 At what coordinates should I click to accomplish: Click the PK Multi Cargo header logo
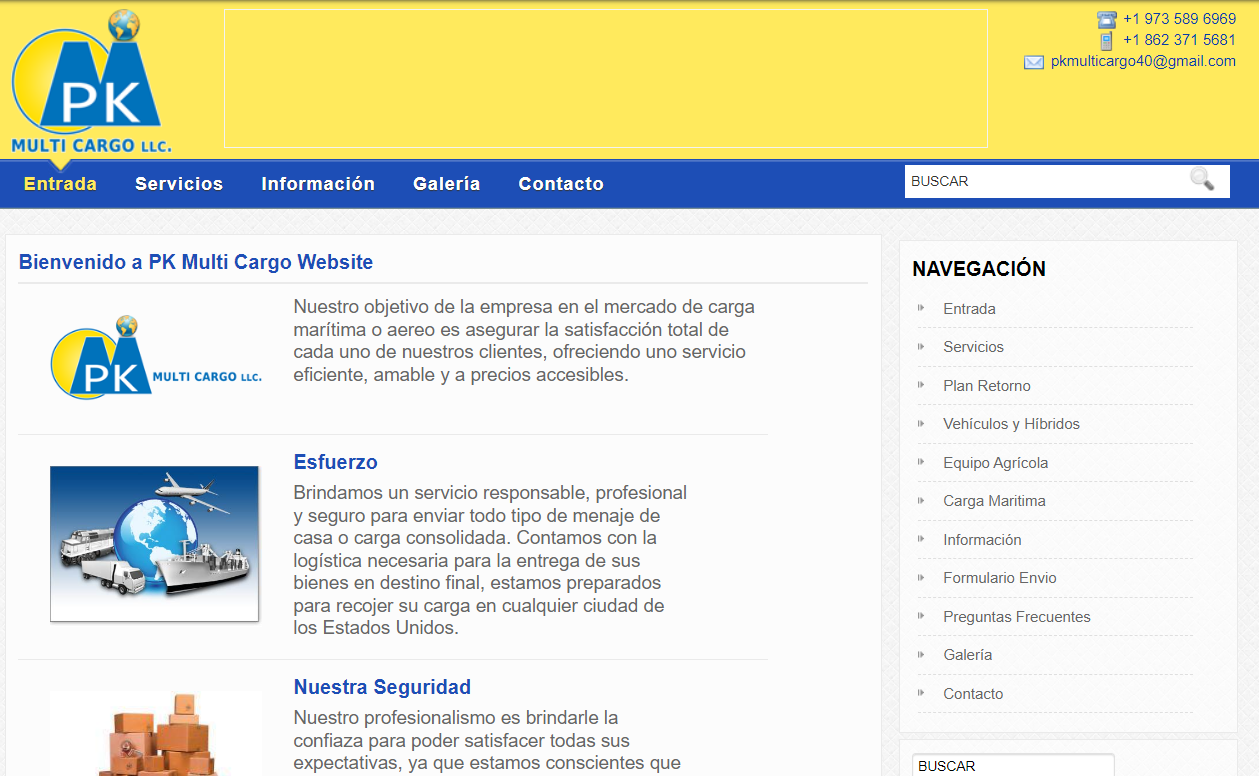tap(91, 85)
